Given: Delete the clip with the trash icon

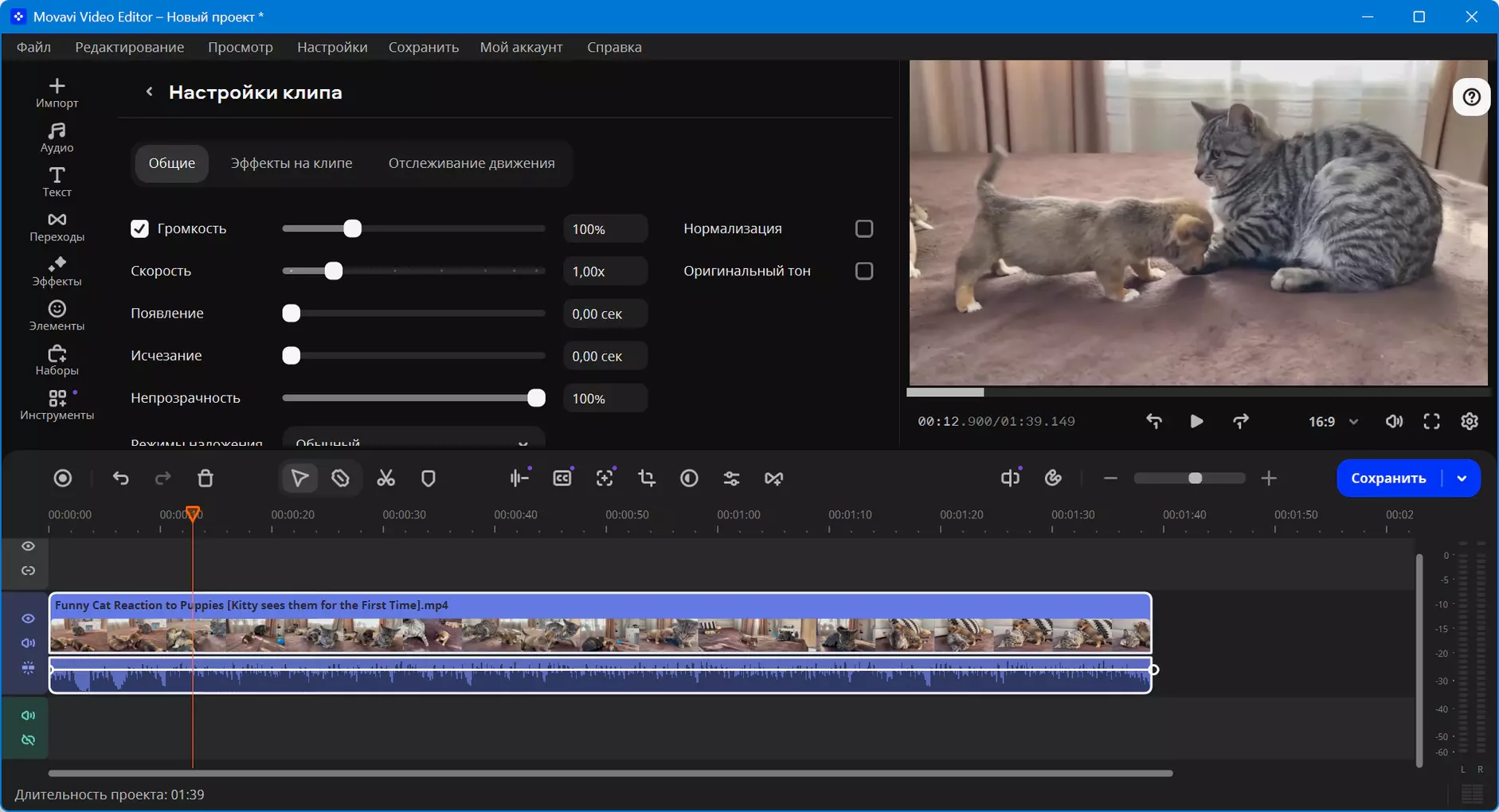Looking at the screenshot, I should coord(205,478).
